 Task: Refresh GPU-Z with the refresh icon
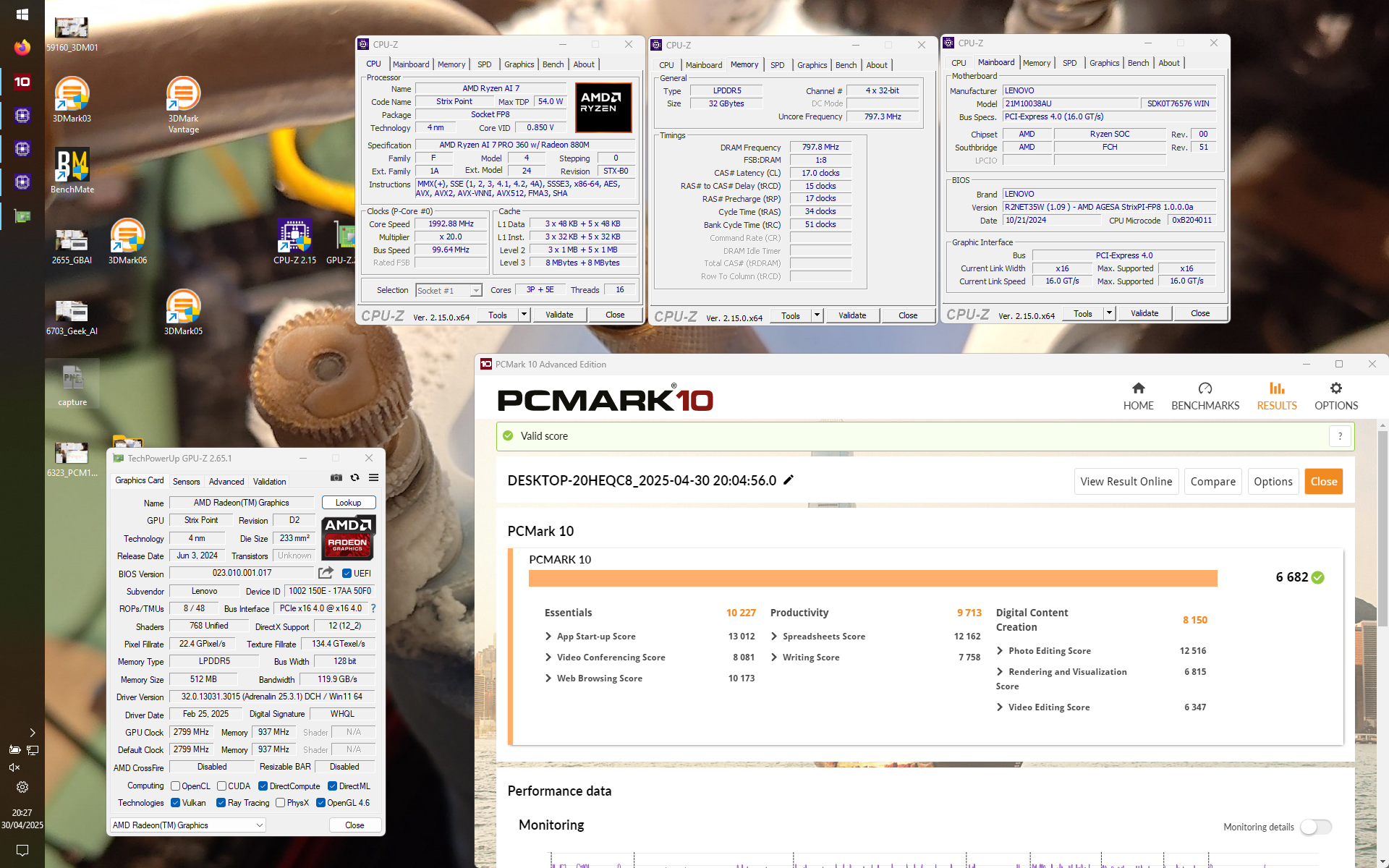pyautogui.click(x=354, y=477)
